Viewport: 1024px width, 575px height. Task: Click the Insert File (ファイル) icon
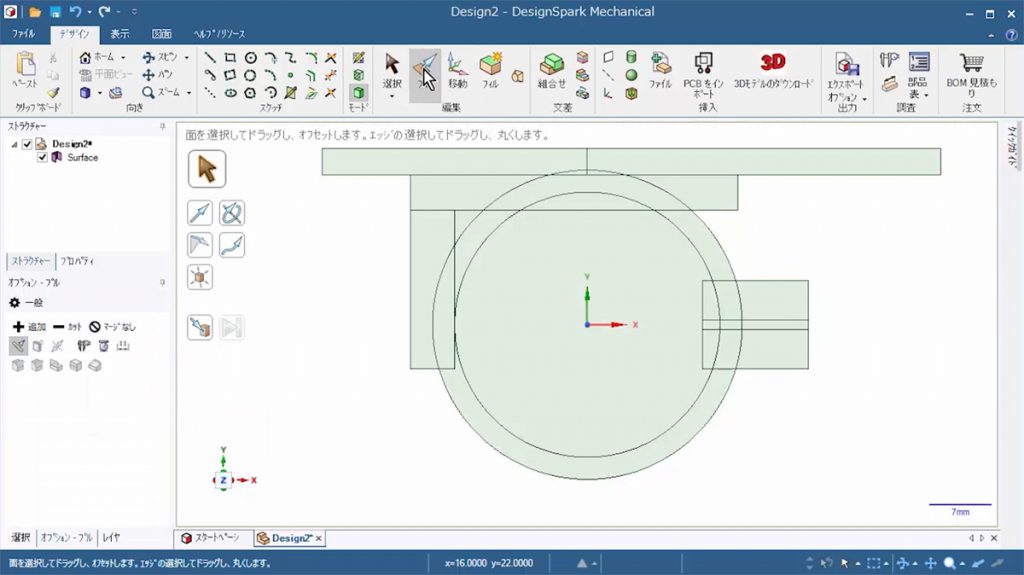point(660,68)
